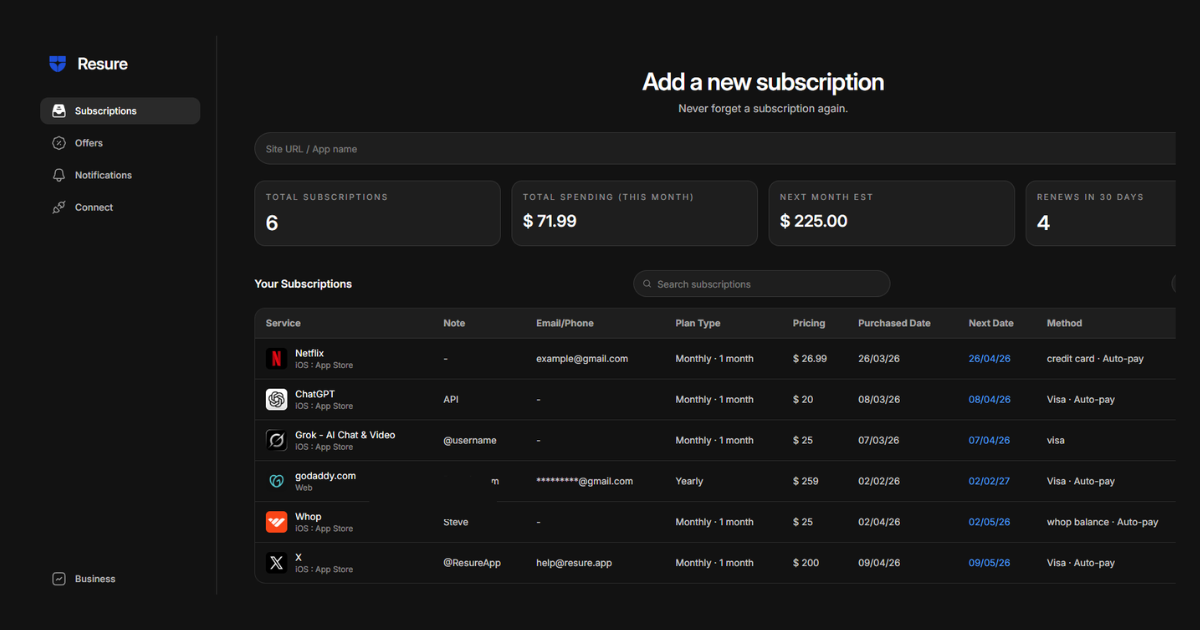Click the API note cell
Viewport: 1200px width, 630px height.
(451, 400)
